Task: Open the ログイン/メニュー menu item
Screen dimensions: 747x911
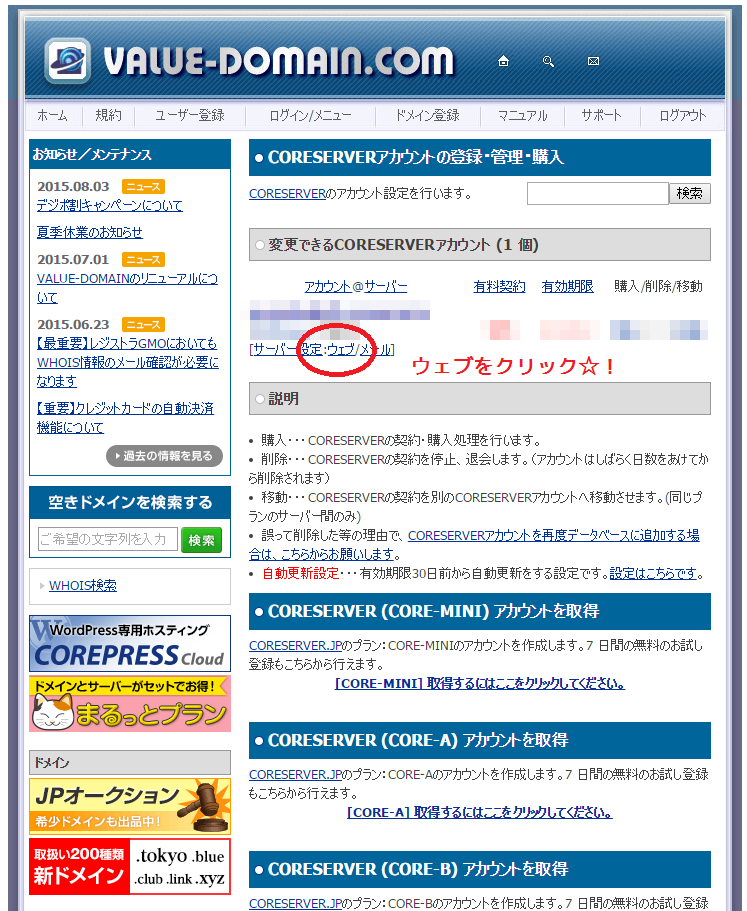Action: 310,115
